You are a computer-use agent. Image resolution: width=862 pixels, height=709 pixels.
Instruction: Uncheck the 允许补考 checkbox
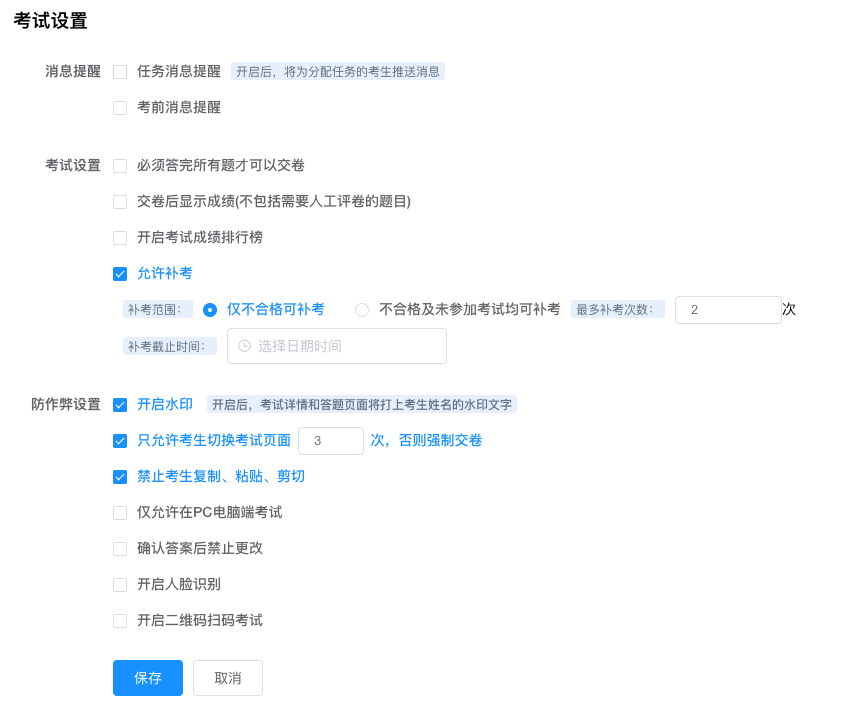(120, 274)
